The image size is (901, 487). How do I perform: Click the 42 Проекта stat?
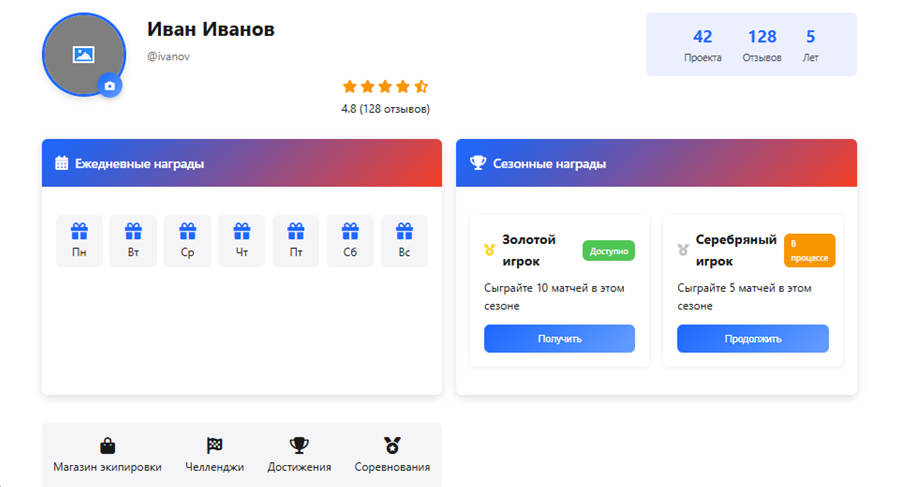pyautogui.click(x=703, y=45)
